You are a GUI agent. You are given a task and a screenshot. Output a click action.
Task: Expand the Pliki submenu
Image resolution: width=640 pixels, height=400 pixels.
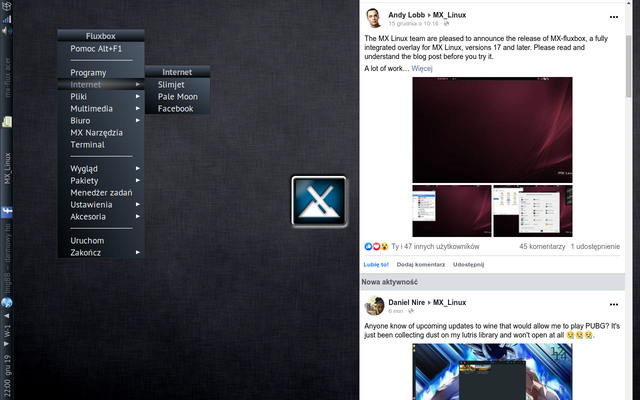coord(101,96)
